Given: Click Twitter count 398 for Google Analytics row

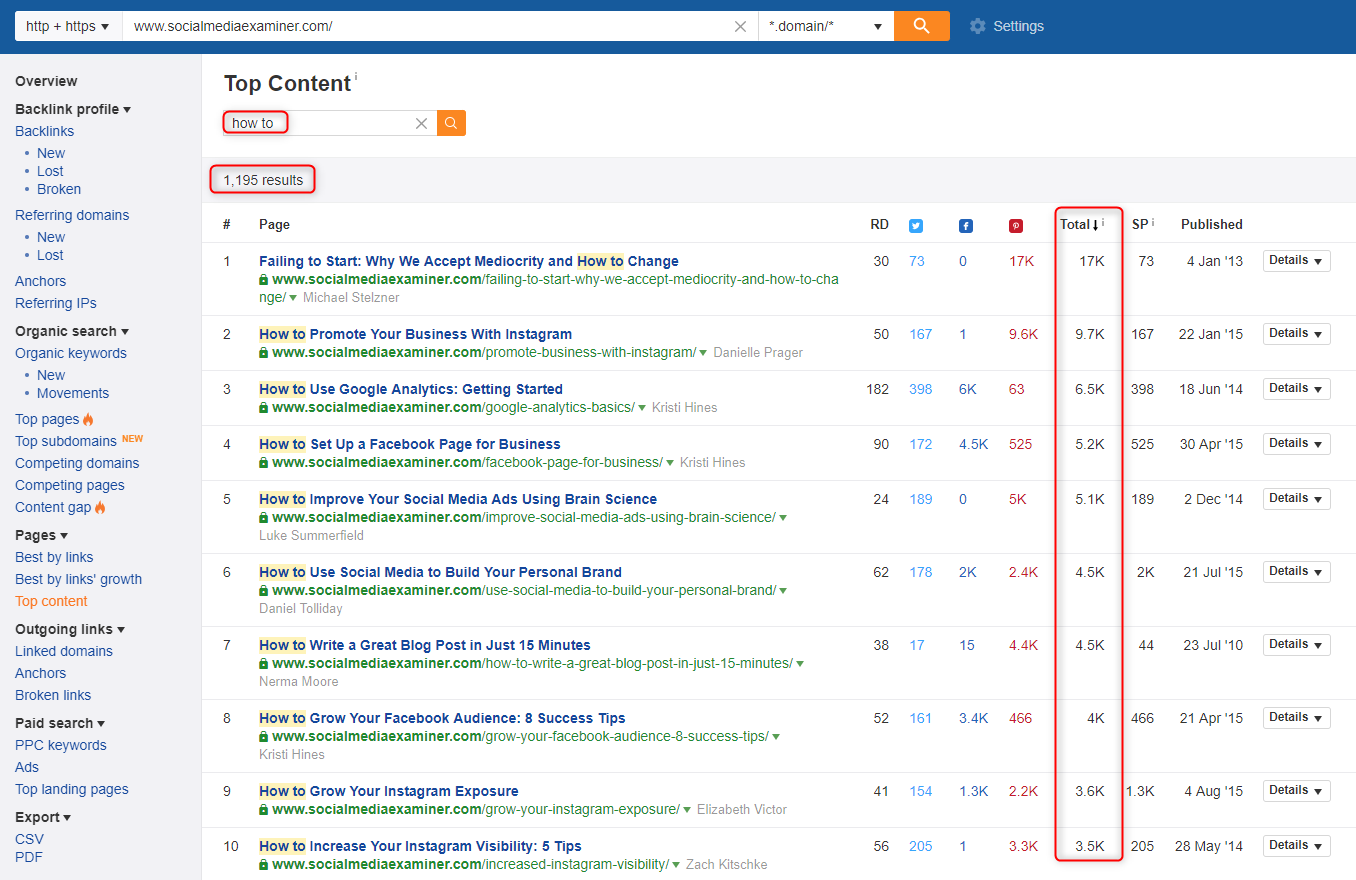Looking at the screenshot, I should [920, 389].
